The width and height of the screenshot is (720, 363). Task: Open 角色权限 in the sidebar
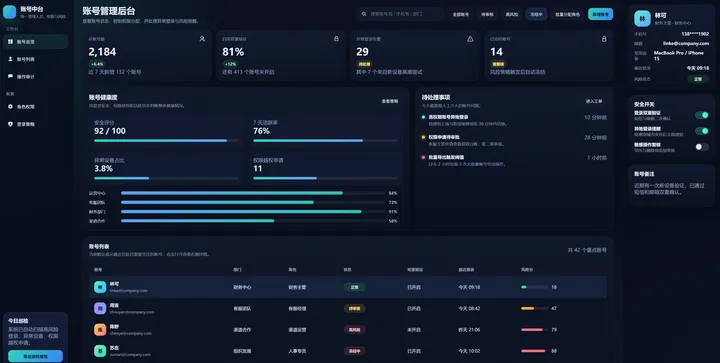(35, 106)
